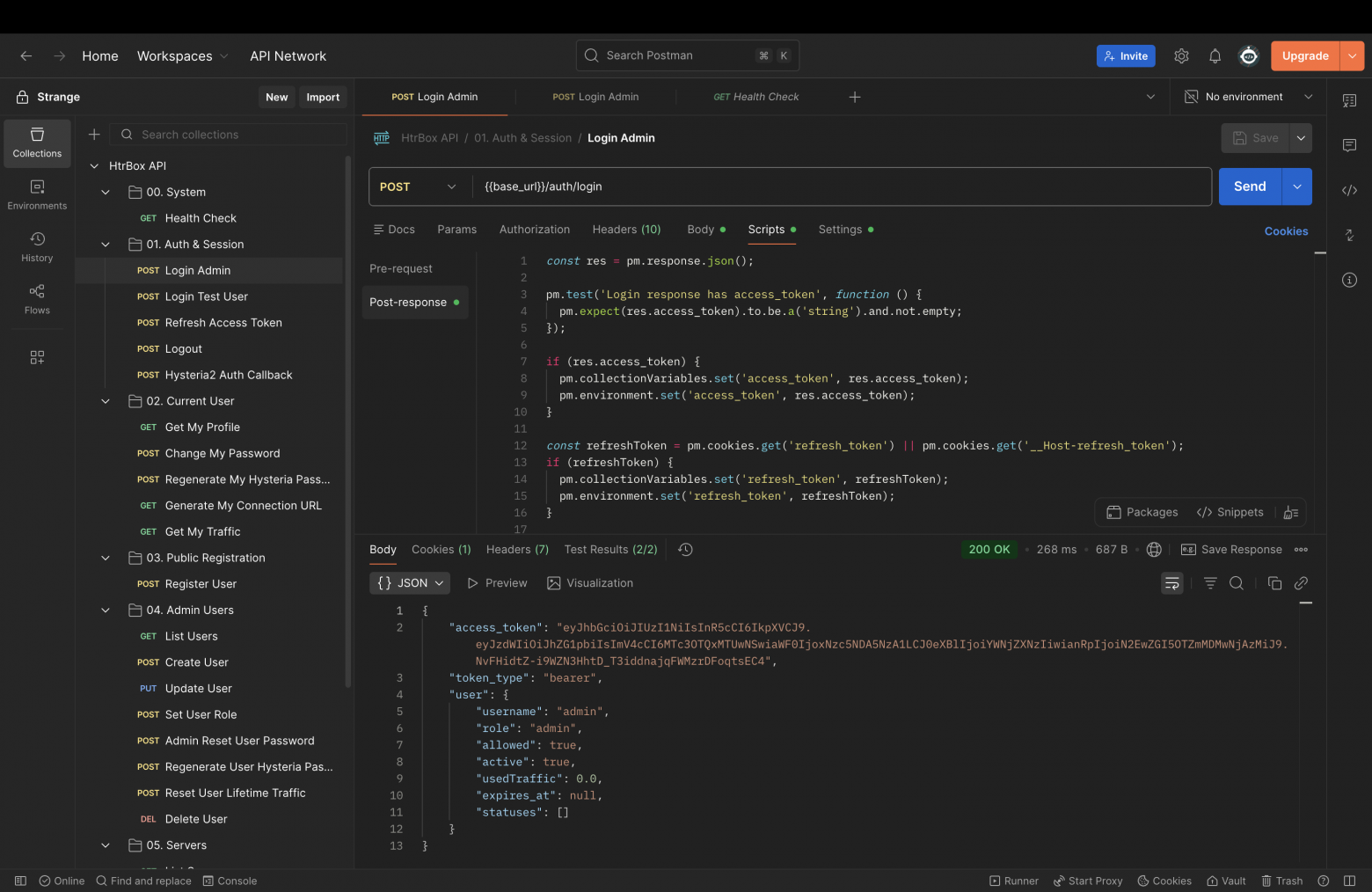Open the response history icon
Screen dimensions: 1372x892
click(x=686, y=549)
